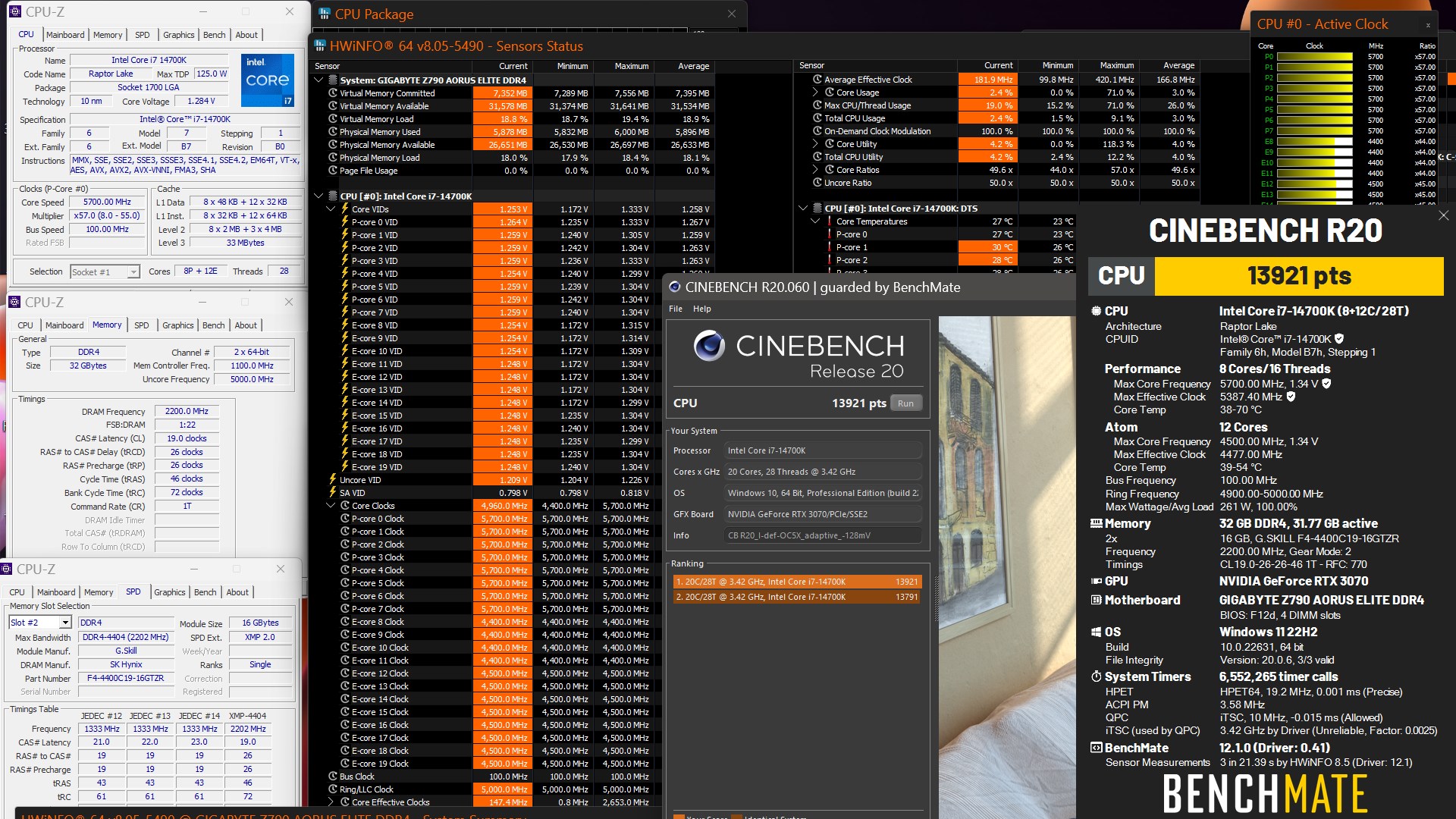Select first ranking entry scoring 13921
The width and height of the screenshot is (1456, 819).
[x=797, y=582]
